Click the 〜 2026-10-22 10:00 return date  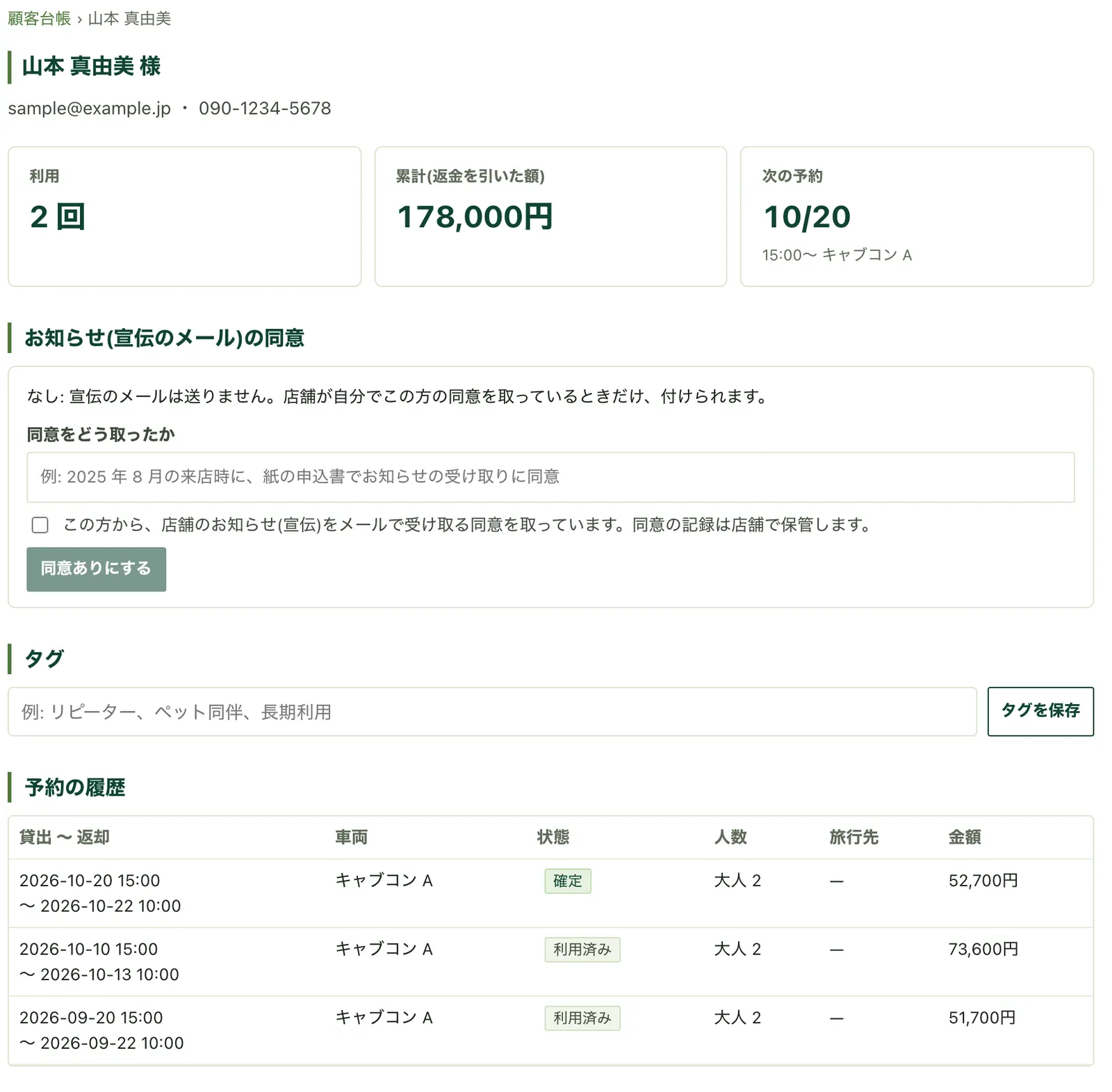pos(100,906)
